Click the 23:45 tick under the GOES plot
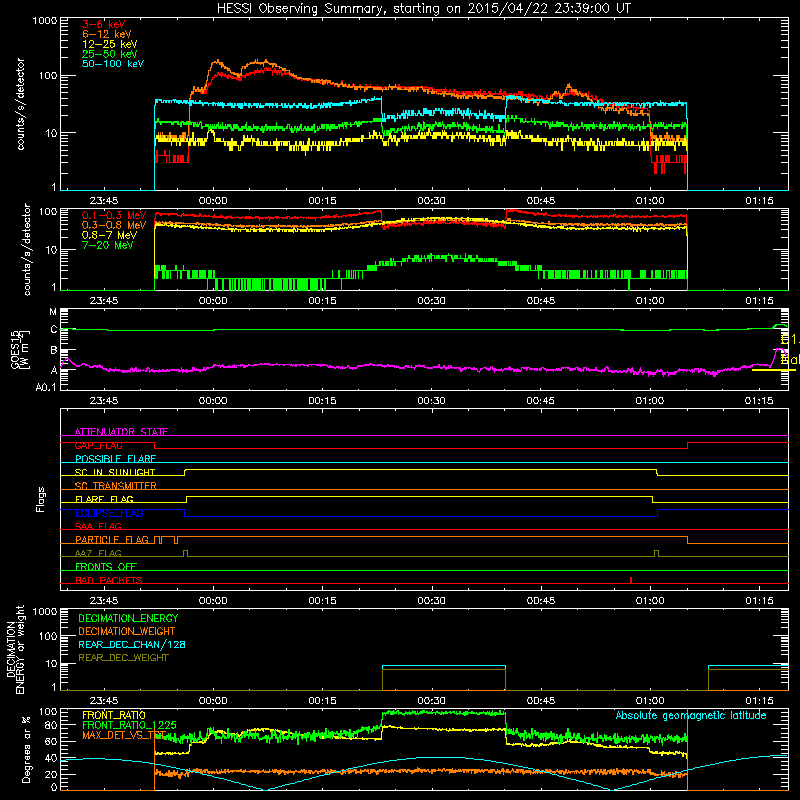Image resolution: width=800 pixels, height=800 pixels. (104, 401)
